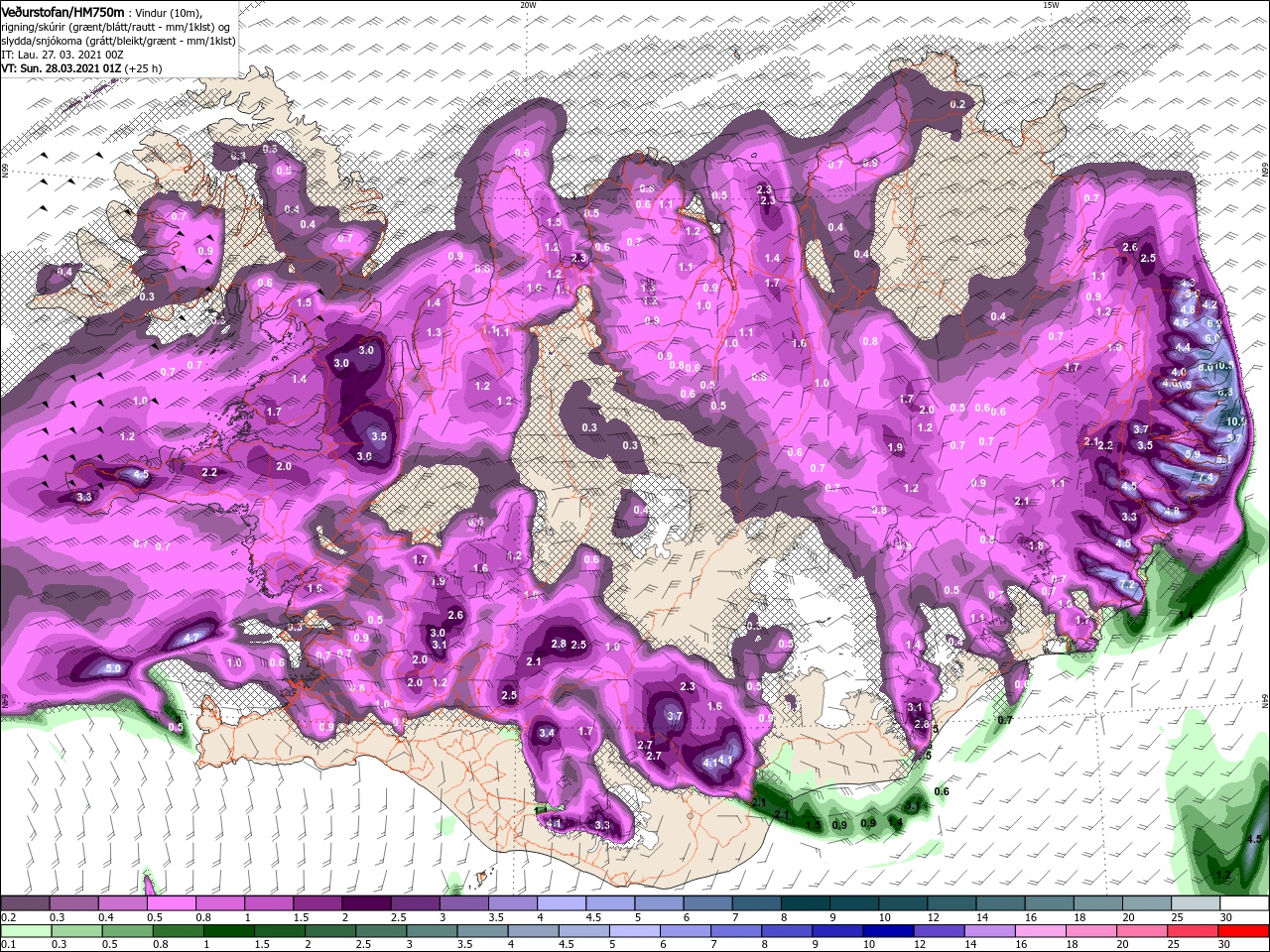This screenshot has height=952, width=1270.
Task: Select the bright pink 0.5 swatch, upper legend row
Action: point(171,903)
